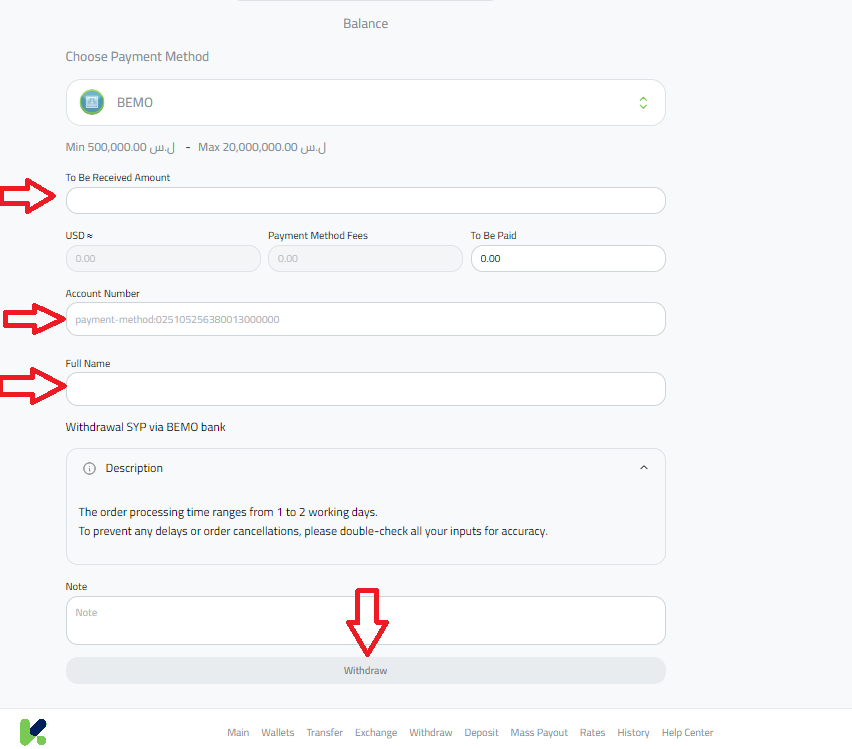Check current Rates via the footer link
Image resolution: width=852 pixels, height=749 pixels.
[x=592, y=732]
